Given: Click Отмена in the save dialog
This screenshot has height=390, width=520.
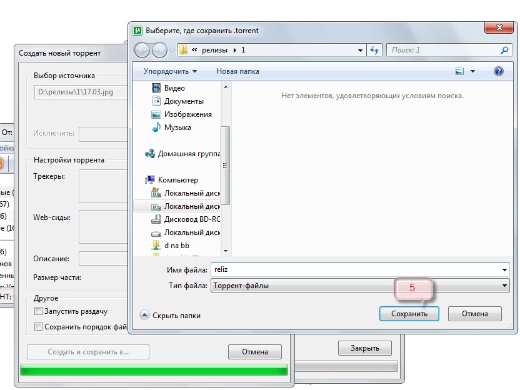Looking at the screenshot, I should [475, 314].
